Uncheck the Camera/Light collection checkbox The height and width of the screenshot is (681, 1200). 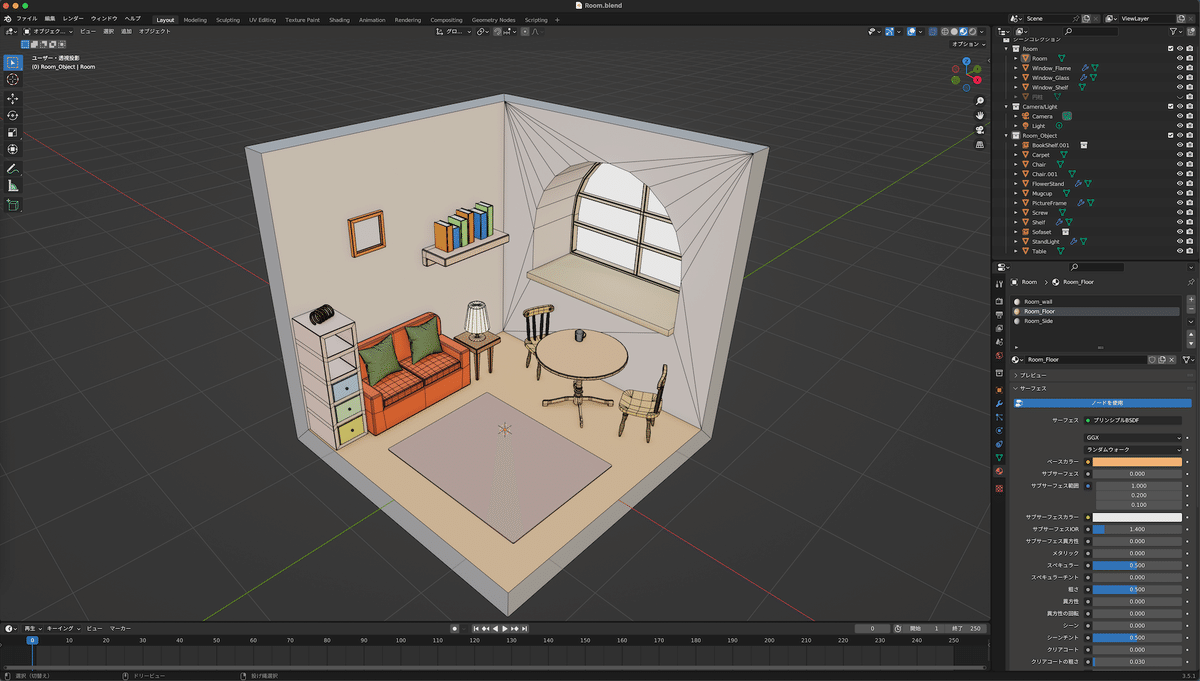click(1171, 106)
